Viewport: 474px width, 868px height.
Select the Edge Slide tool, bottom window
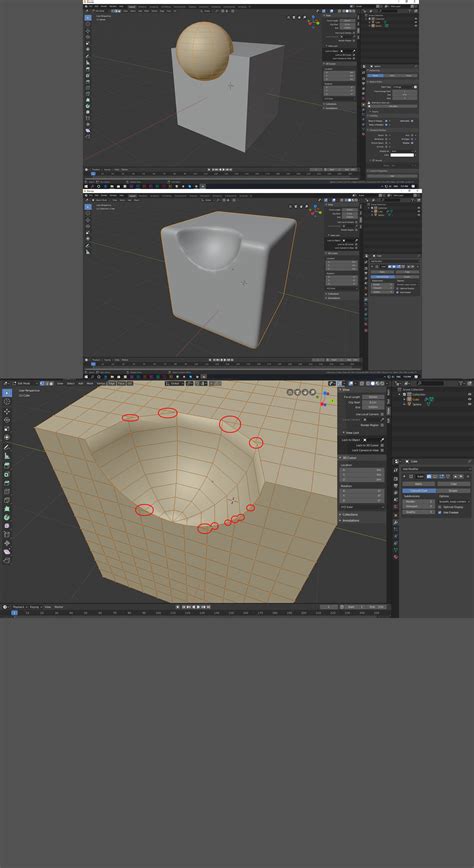(7, 535)
